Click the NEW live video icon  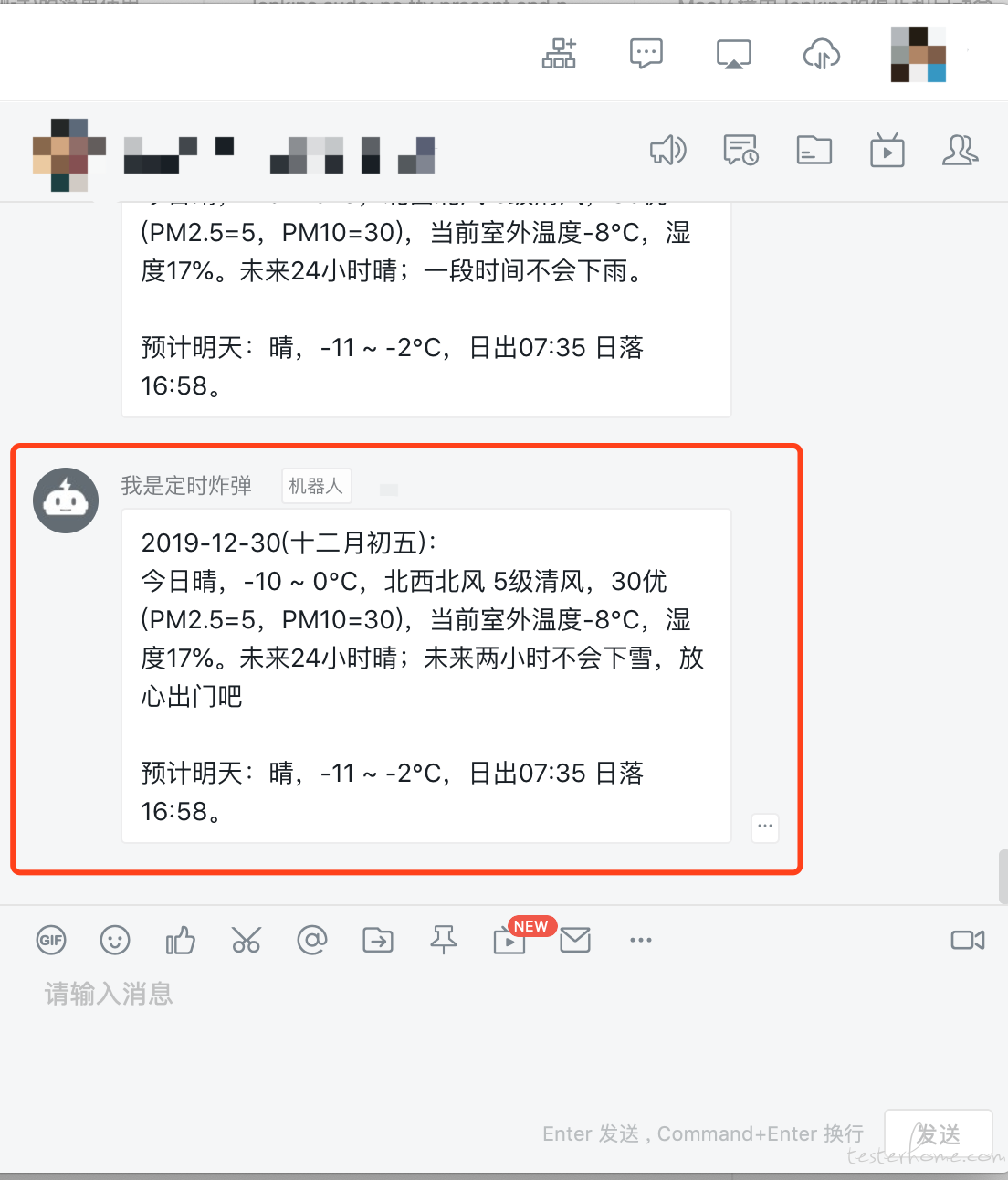[509, 940]
